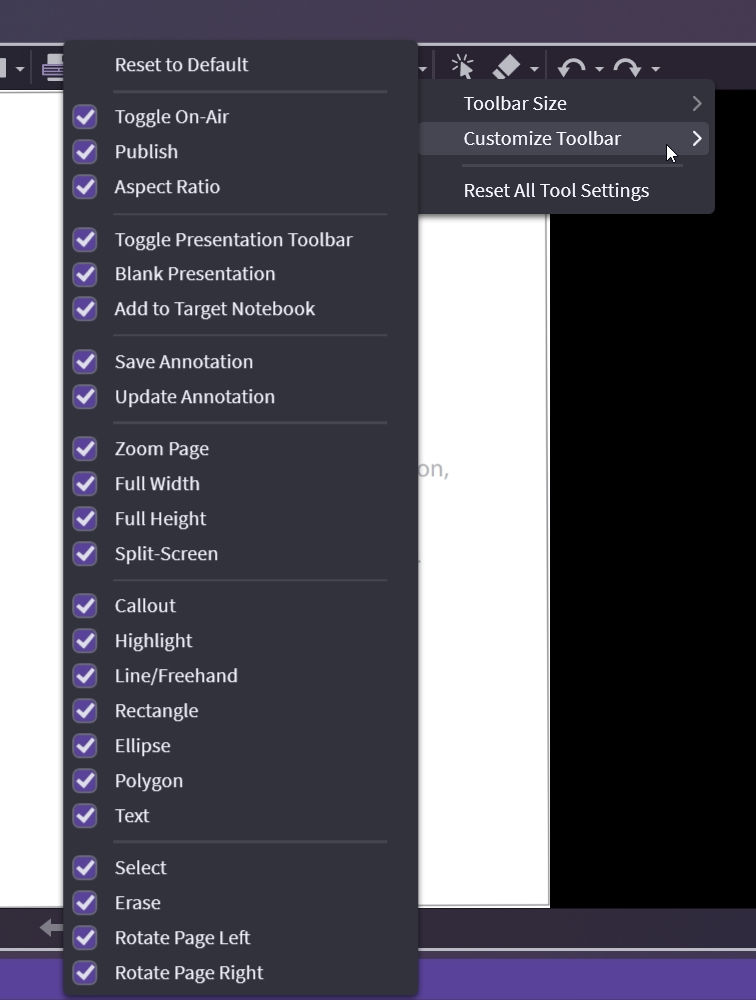Open the Undo history dropdown arrow
Image resolution: width=756 pixels, height=1000 pixels.
pyautogui.click(x=599, y=69)
